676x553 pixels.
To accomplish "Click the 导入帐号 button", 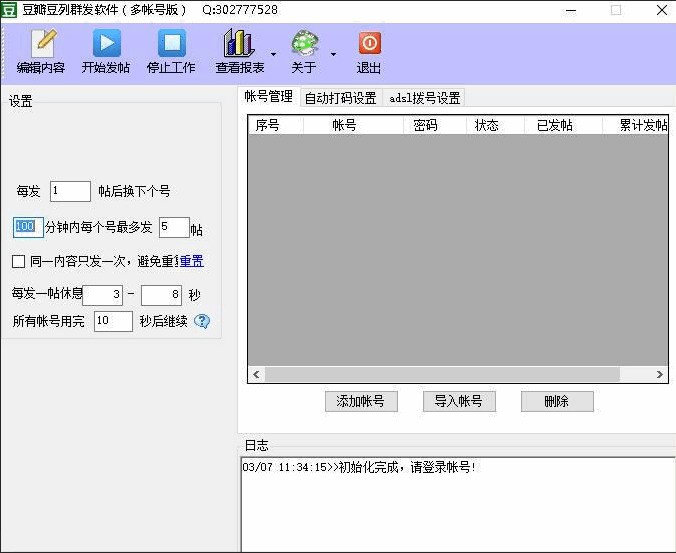I will click(459, 401).
